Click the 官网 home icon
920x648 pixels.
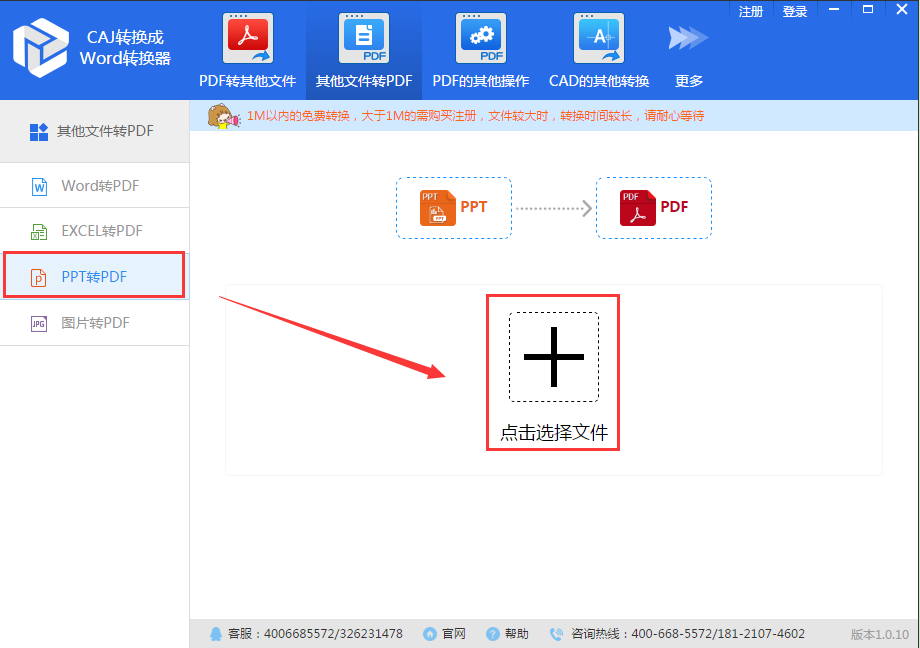click(430, 634)
